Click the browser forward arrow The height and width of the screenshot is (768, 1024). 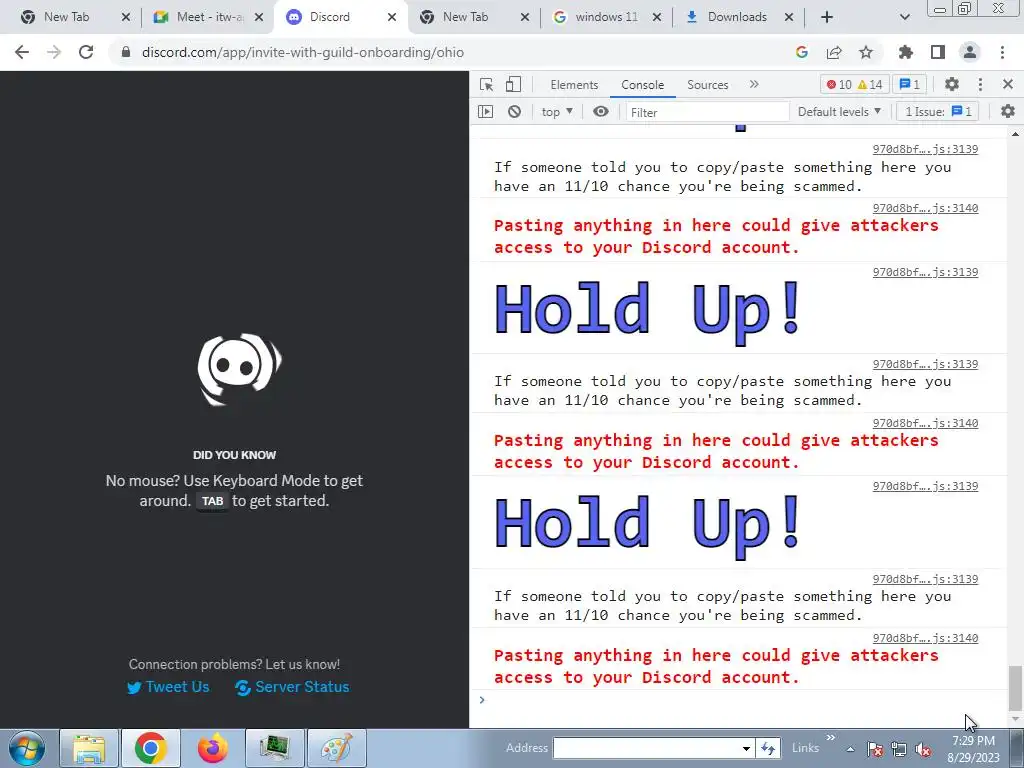click(54, 52)
